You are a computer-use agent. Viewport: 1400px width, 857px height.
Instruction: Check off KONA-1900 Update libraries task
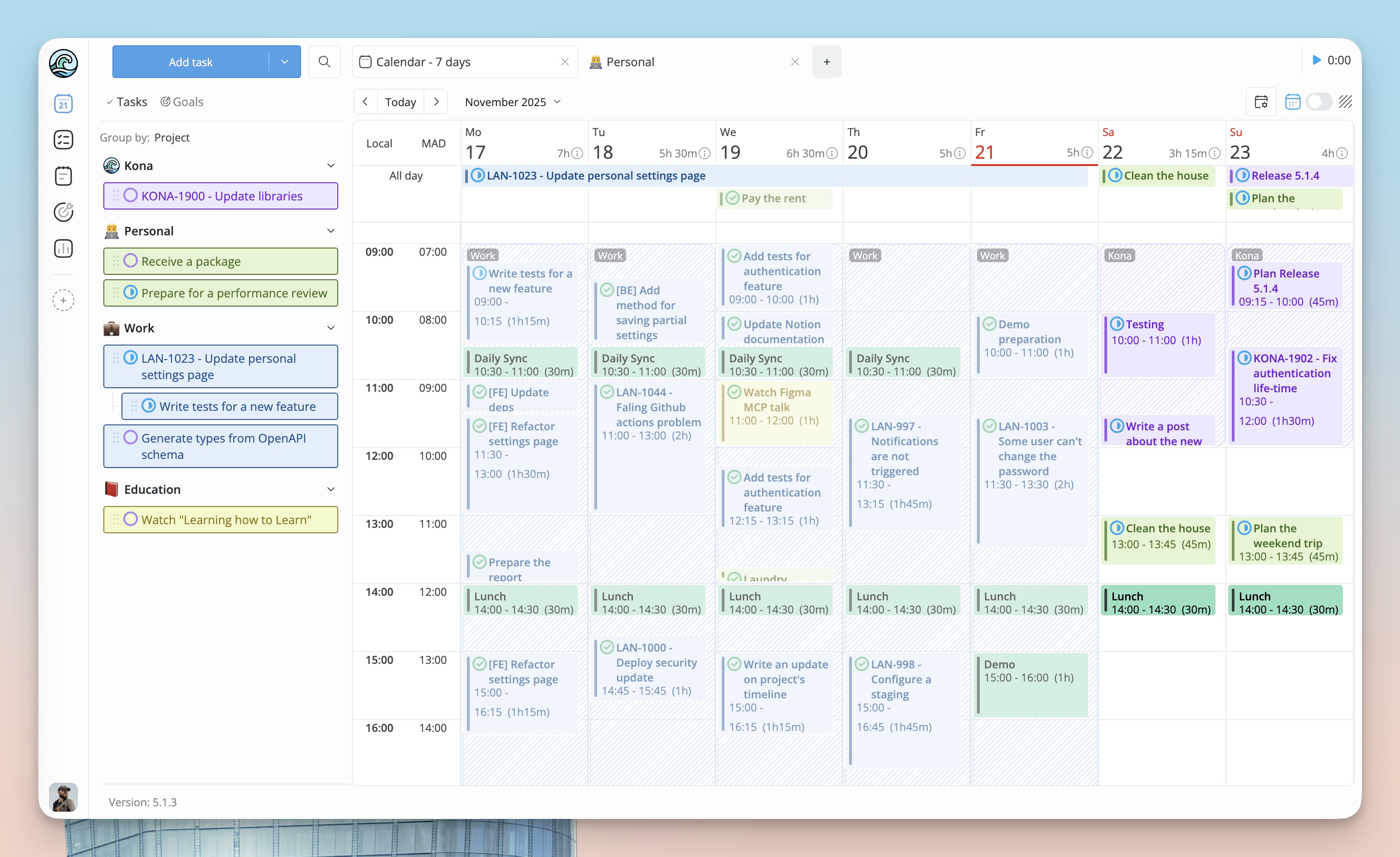tap(131, 195)
